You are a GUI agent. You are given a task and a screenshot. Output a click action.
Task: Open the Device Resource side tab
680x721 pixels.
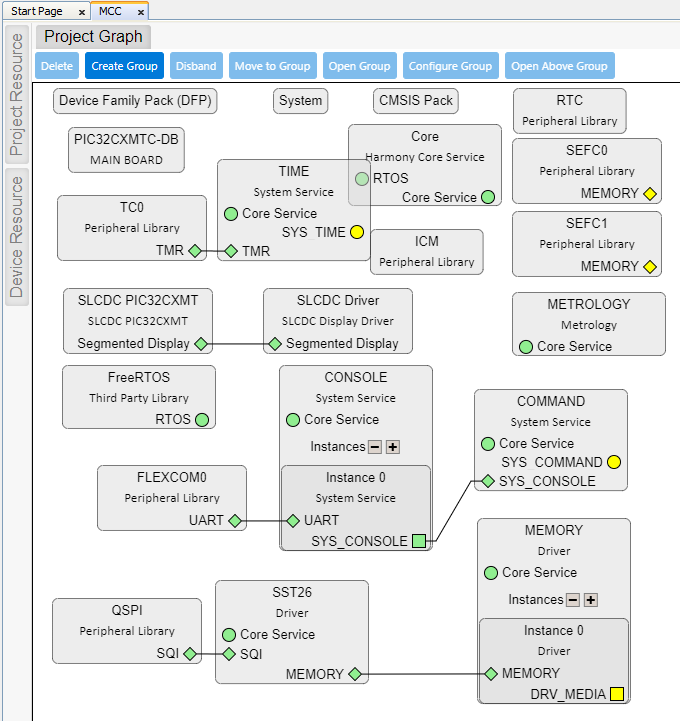click(16, 236)
